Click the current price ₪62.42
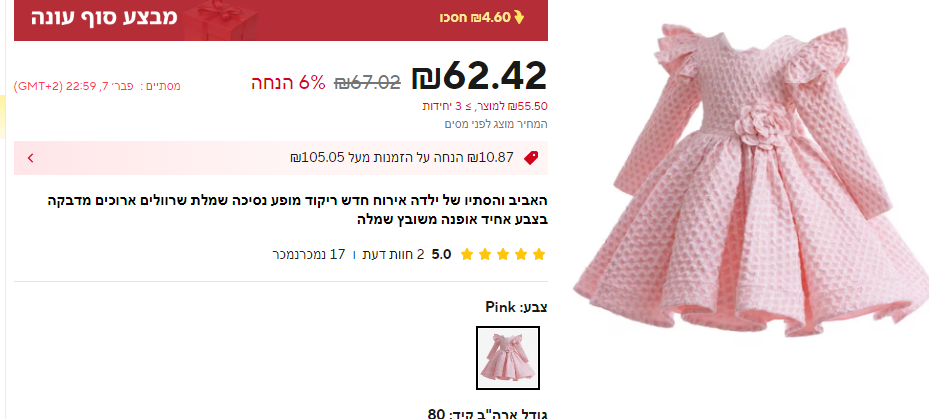This screenshot has width=929, height=419. pyautogui.click(x=479, y=76)
